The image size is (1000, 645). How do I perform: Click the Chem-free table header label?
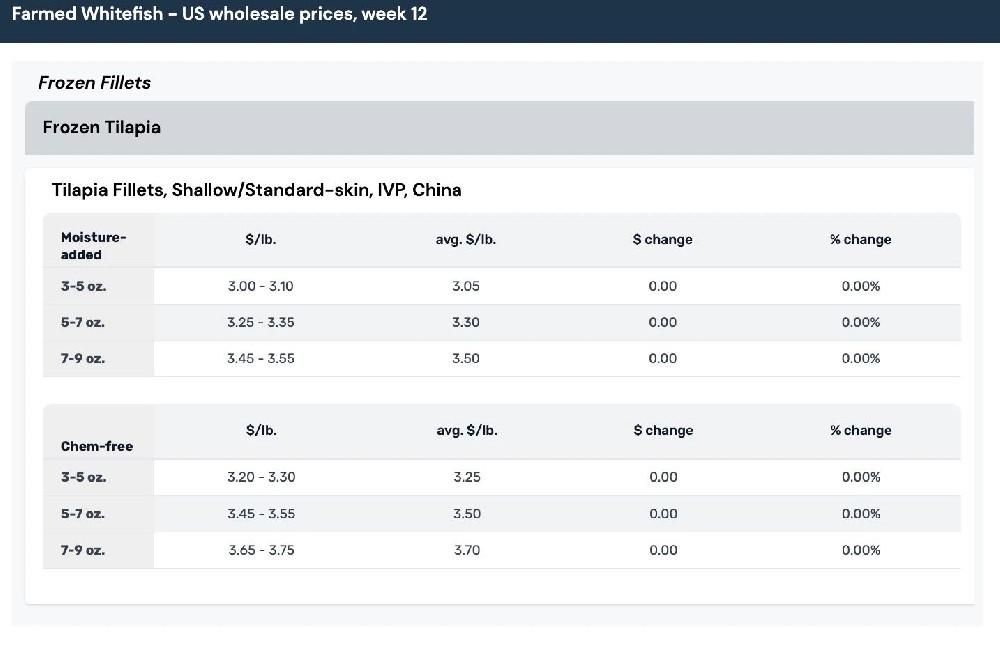[97, 446]
